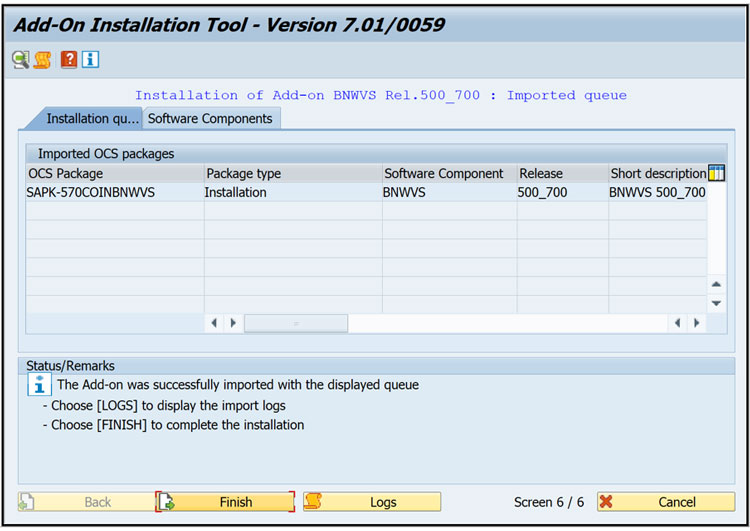This screenshot has height=531, width=750.
Task: Click the "Installation of Add-on BNWVS" header text
Action: (381, 95)
